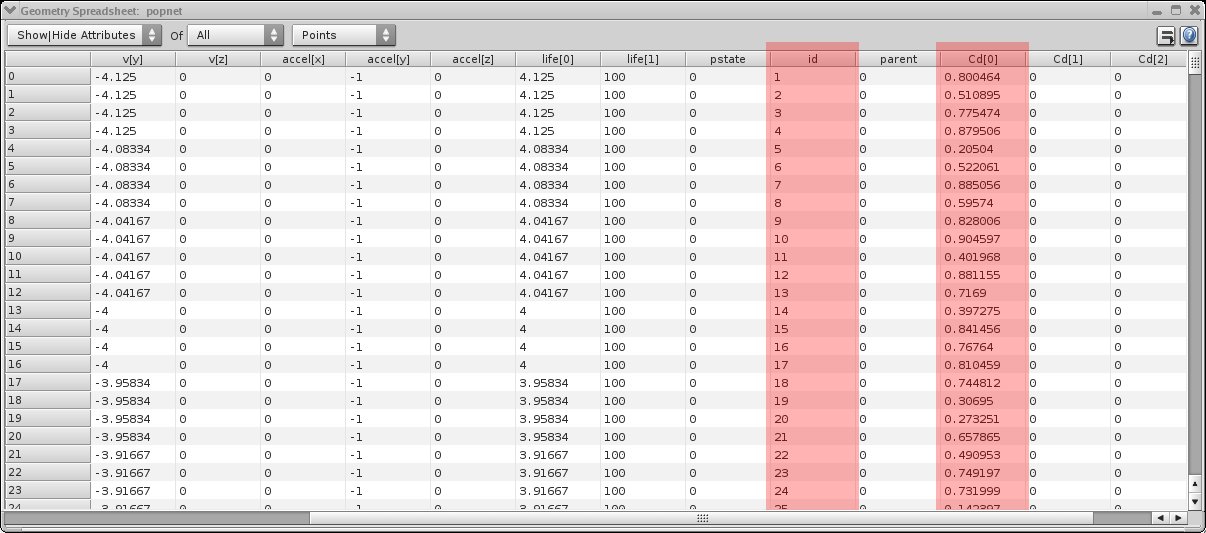This screenshot has height=533, width=1206.
Task: Click the accel[y] column header
Action: 388,59
